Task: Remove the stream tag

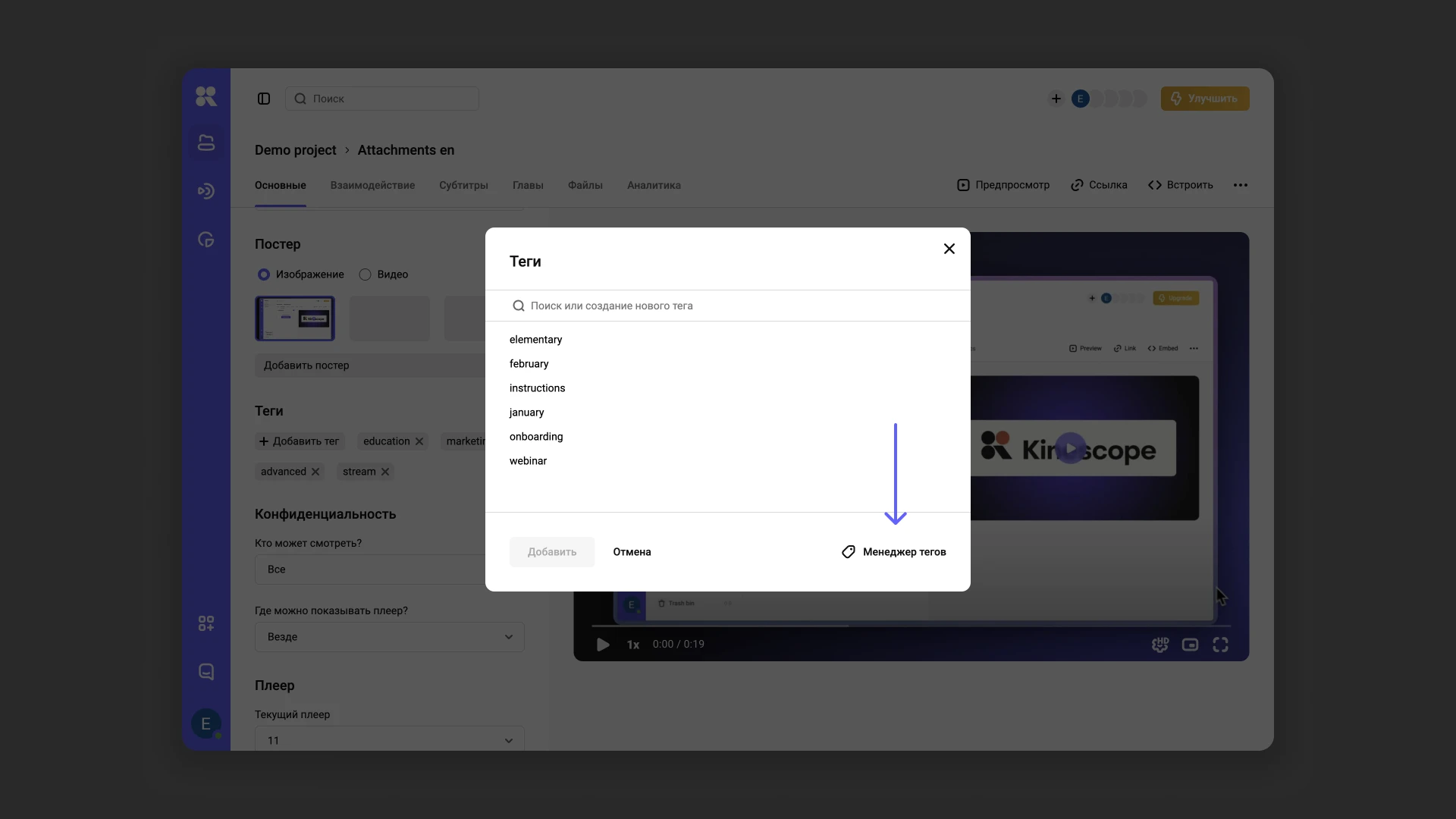Action: [385, 472]
